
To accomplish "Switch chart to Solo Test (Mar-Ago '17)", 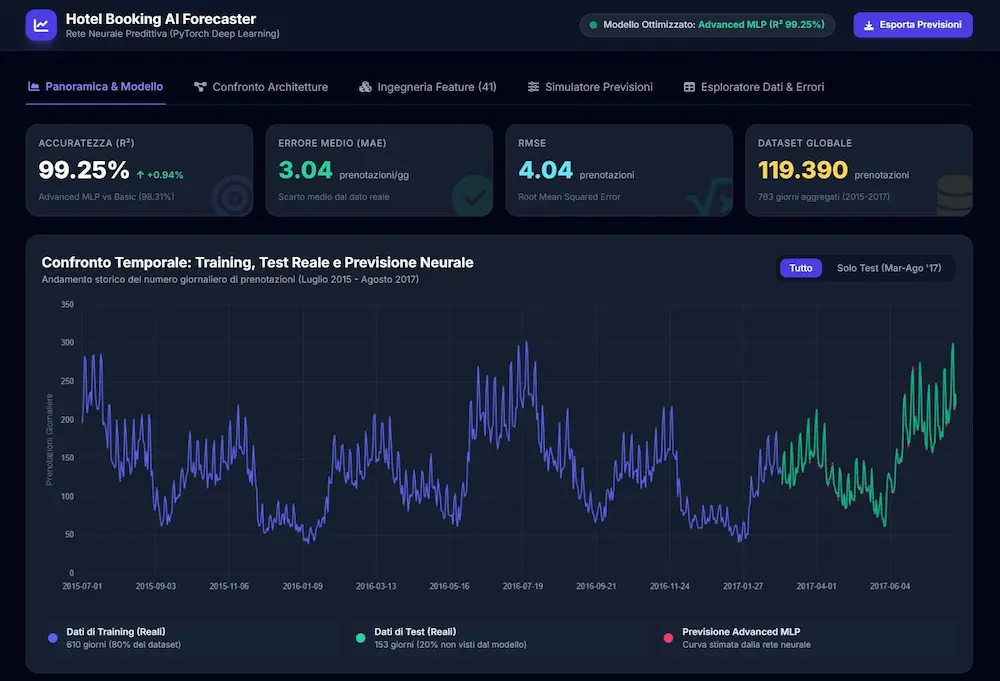I will [888, 268].
